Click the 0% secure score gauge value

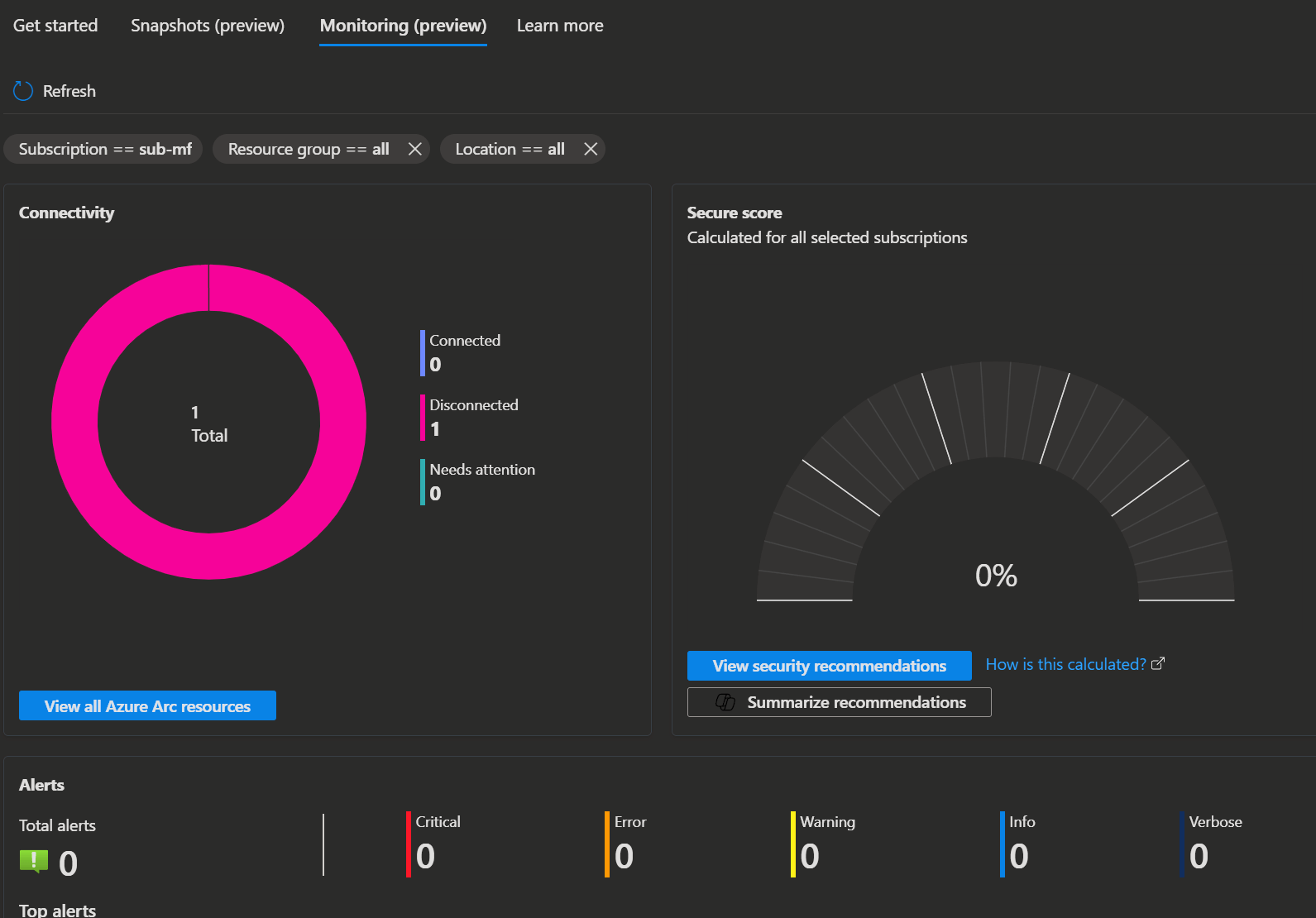pyautogui.click(x=996, y=576)
